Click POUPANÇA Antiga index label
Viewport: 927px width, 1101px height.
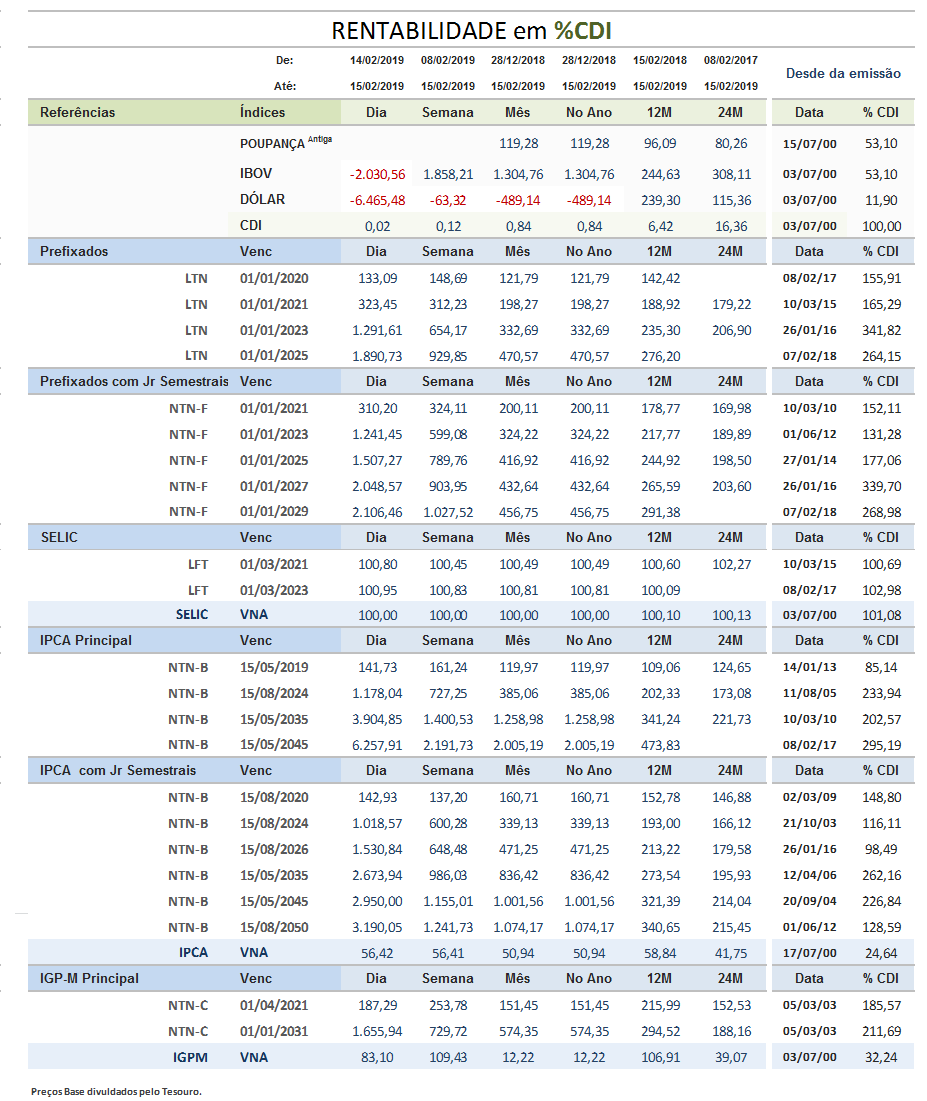click(286, 143)
